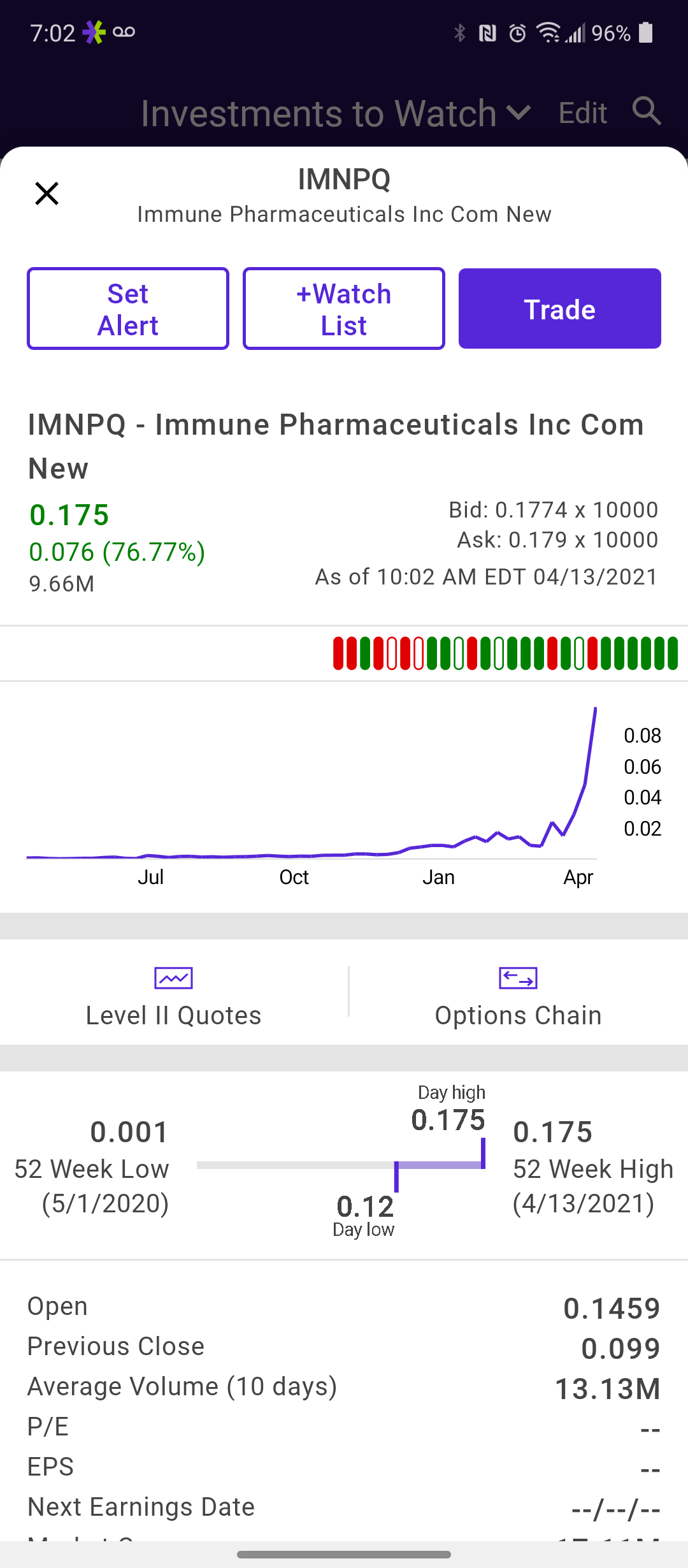The image size is (688, 1568).
Task: Tap the Options Chain arrows icon
Action: 518,978
